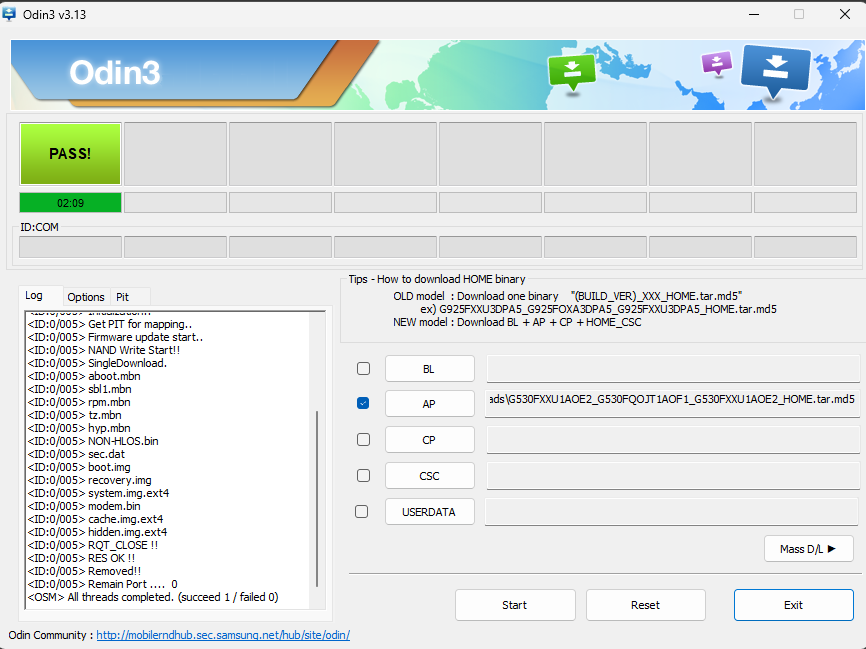Select the 'RES OK !!' log line
The height and width of the screenshot is (649, 866).
point(81,558)
